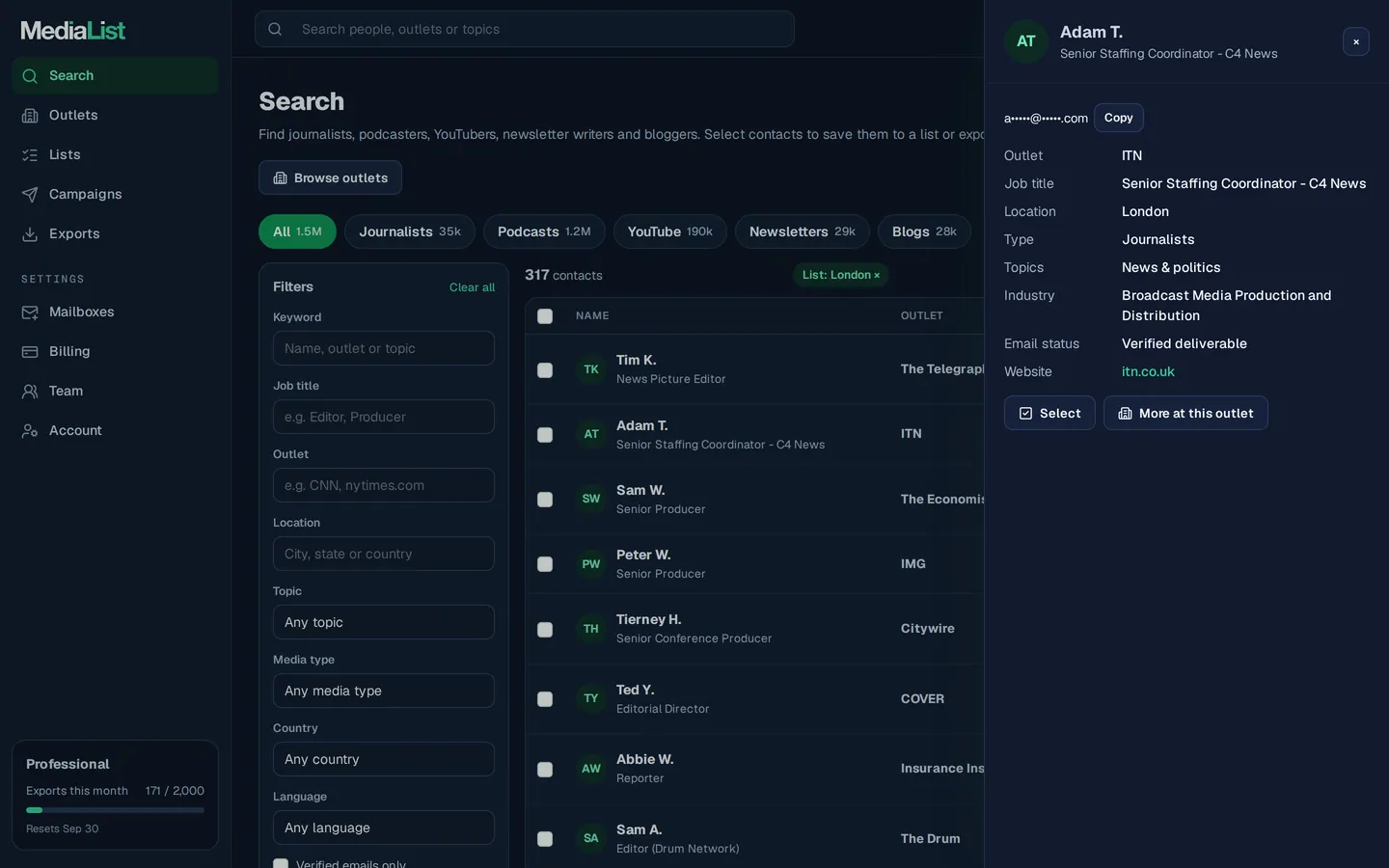
Task: Open the itn.co.uk website link
Action: coord(1148,371)
